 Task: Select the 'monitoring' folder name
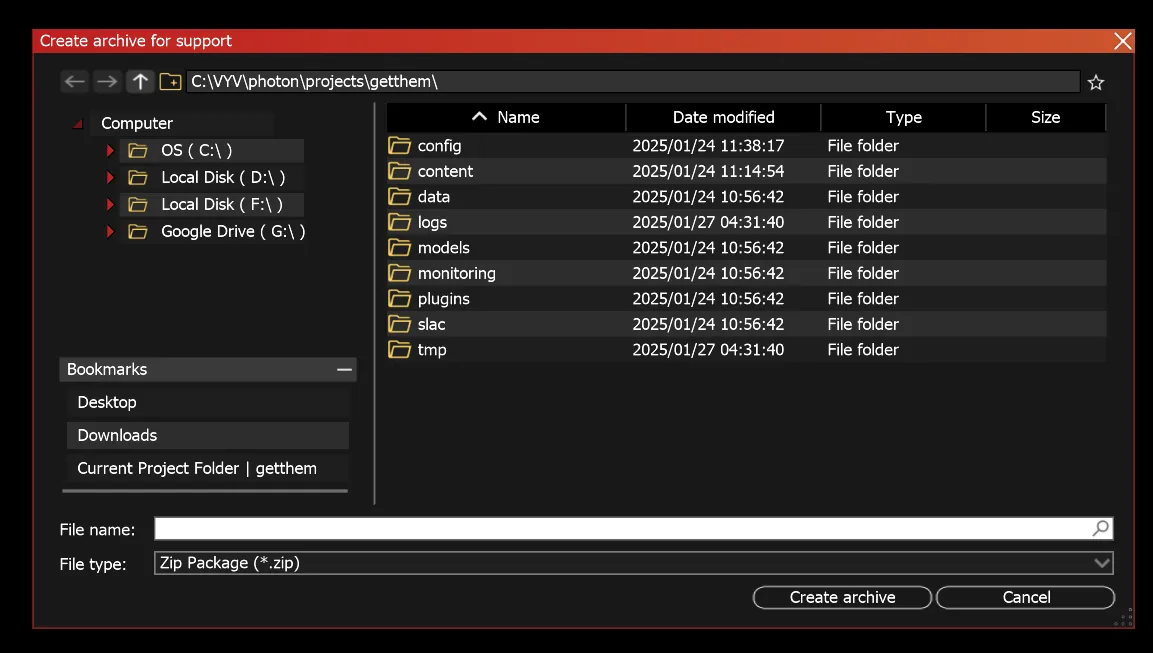[457, 274]
